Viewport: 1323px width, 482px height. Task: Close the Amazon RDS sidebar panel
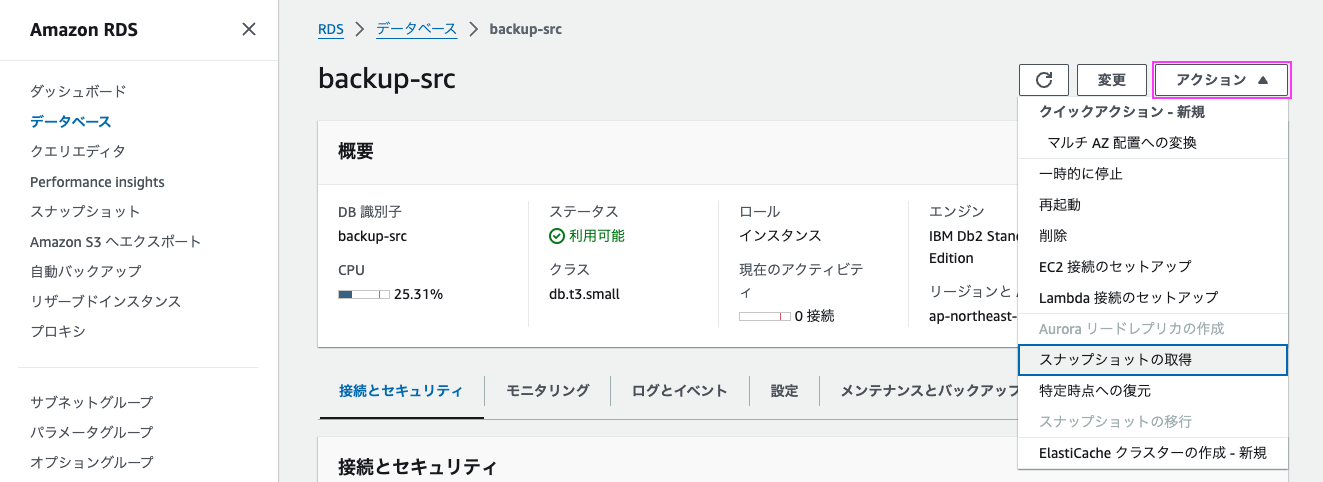[x=249, y=30]
